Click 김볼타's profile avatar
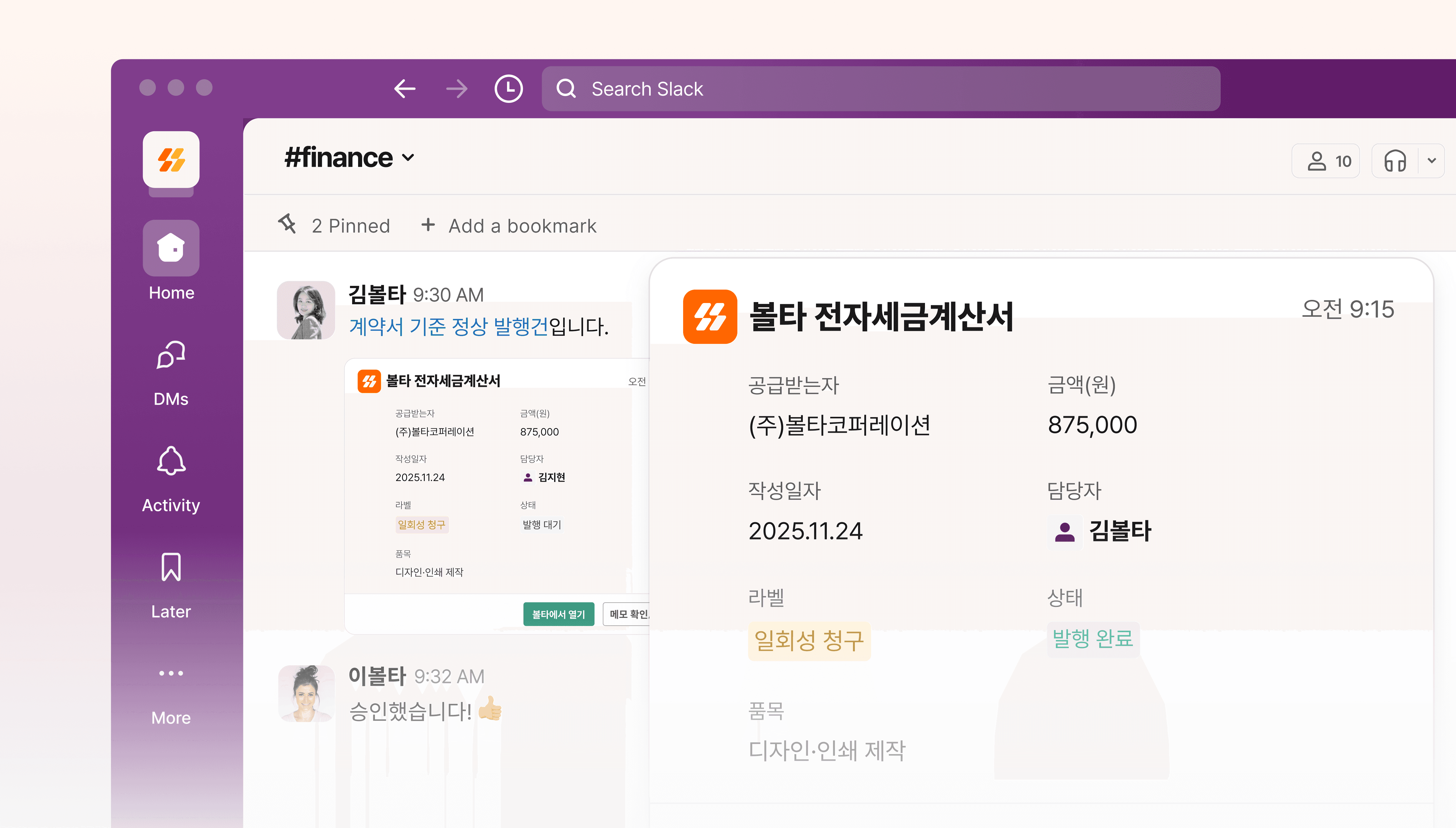 click(x=306, y=310)
